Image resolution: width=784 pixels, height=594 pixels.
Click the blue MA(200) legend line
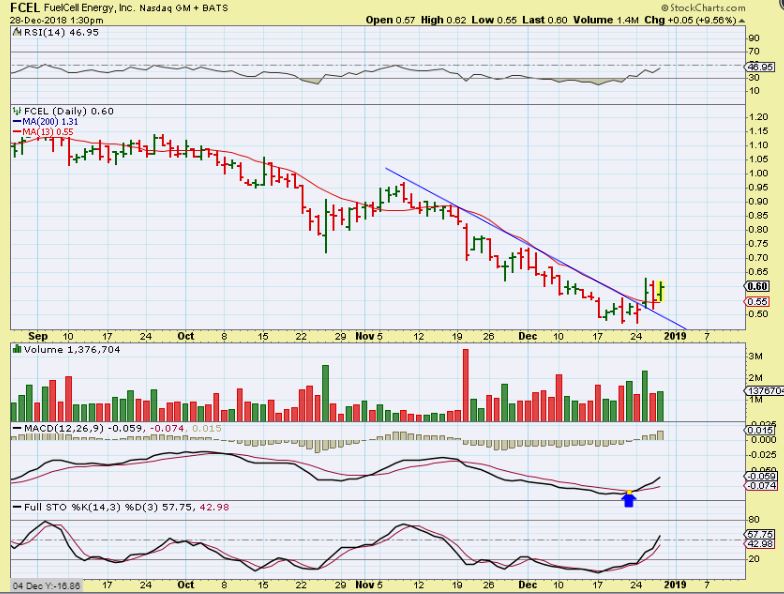[16, 122]
